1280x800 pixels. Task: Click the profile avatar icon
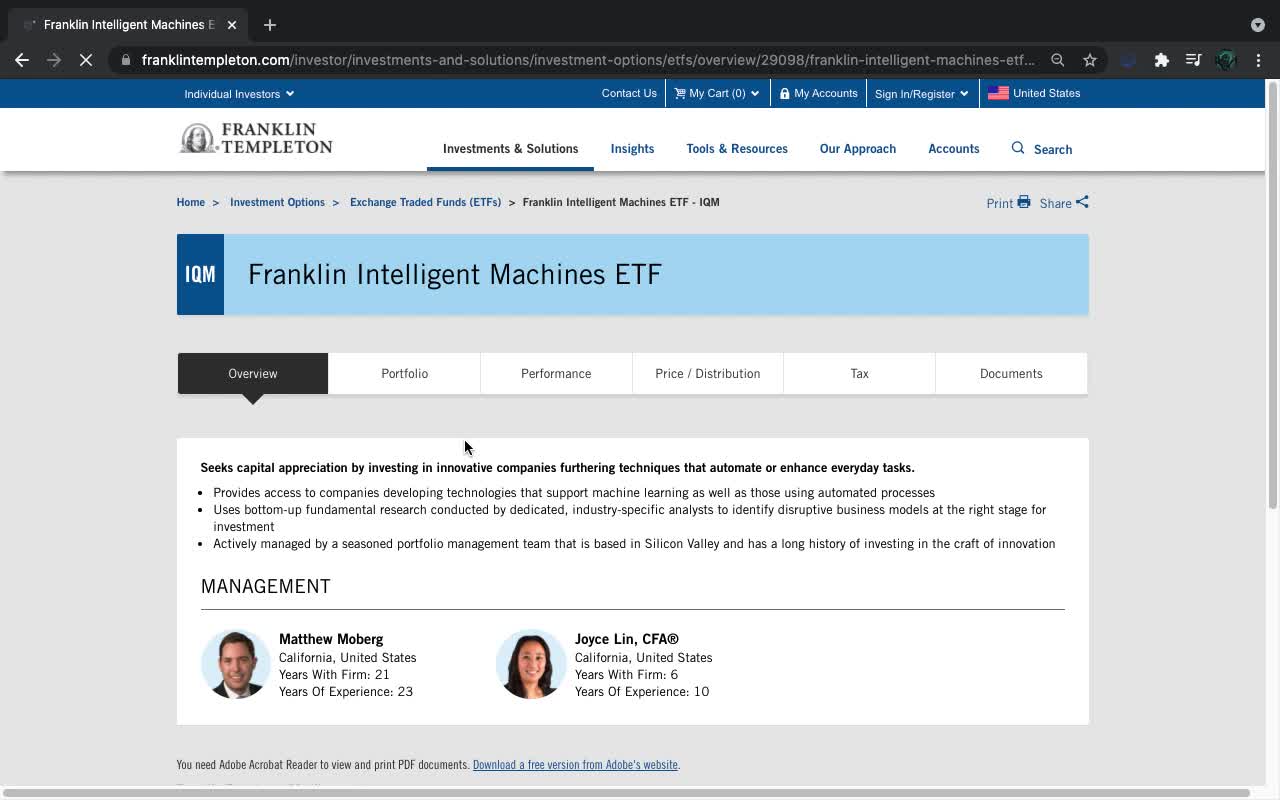[x=1226, y=60]
